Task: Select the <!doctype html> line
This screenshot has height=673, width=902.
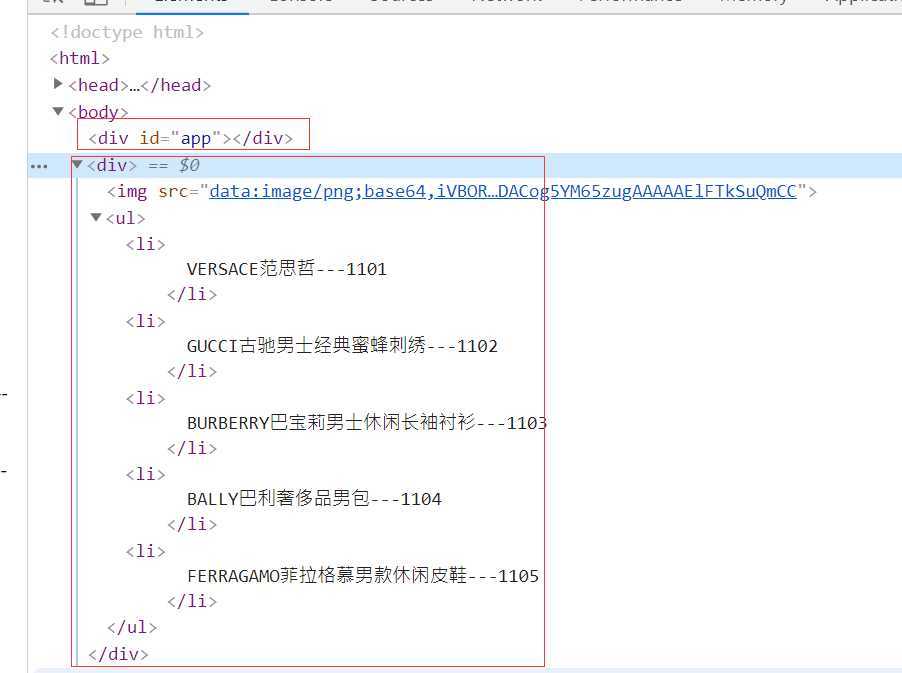Action: 127,32
